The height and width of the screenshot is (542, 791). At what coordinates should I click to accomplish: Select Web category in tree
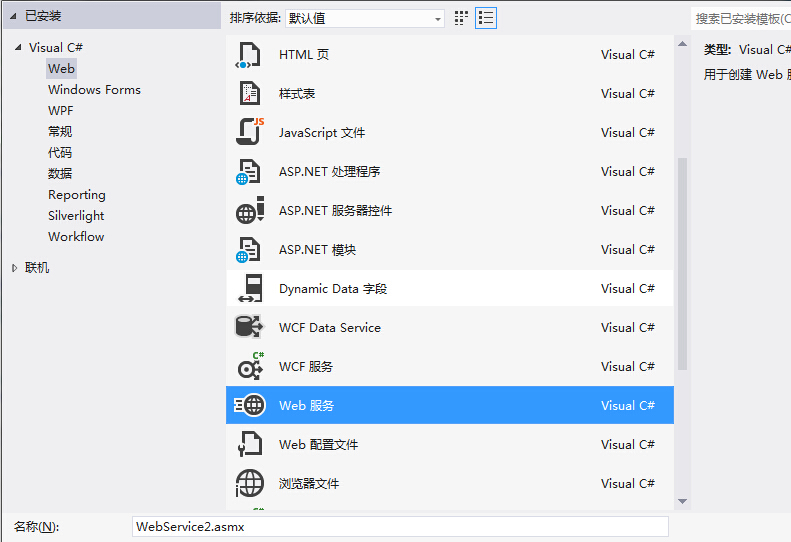pos(62,69)
